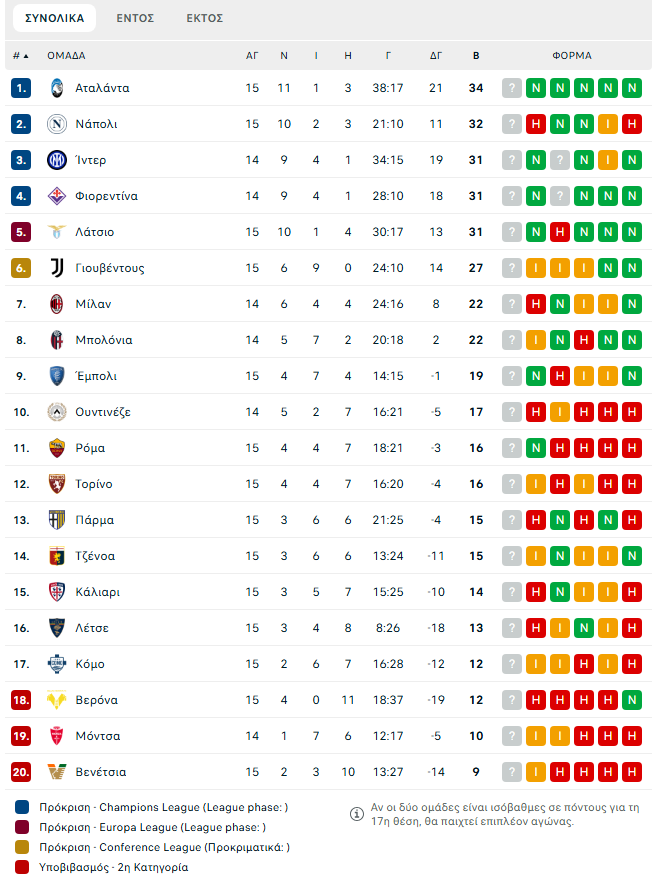Click the AC Milan crest
The height and width of the screenshot is (880, 655).
(56, 304)
